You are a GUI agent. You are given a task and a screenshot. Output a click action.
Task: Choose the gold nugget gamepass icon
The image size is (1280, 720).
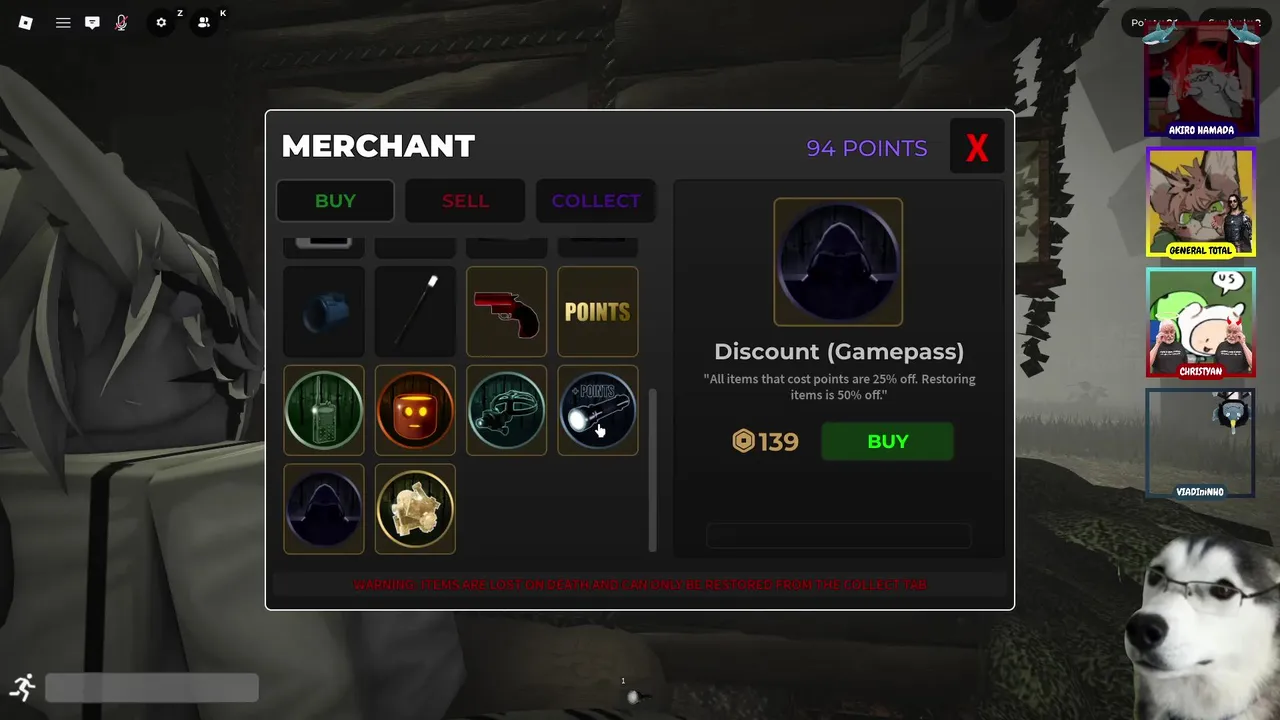tap(415, 509)
